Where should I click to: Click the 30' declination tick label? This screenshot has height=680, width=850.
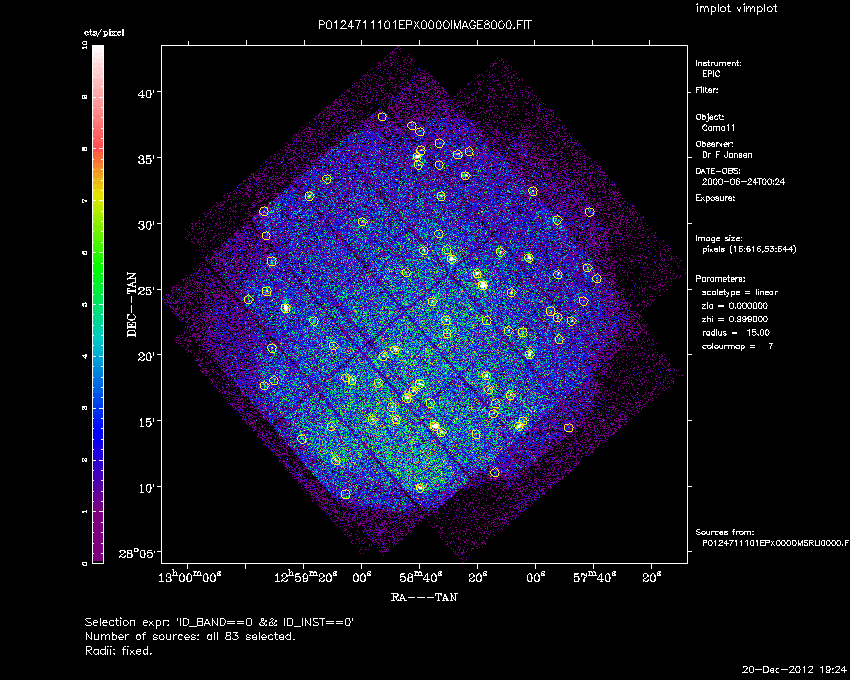coord(146,225)
